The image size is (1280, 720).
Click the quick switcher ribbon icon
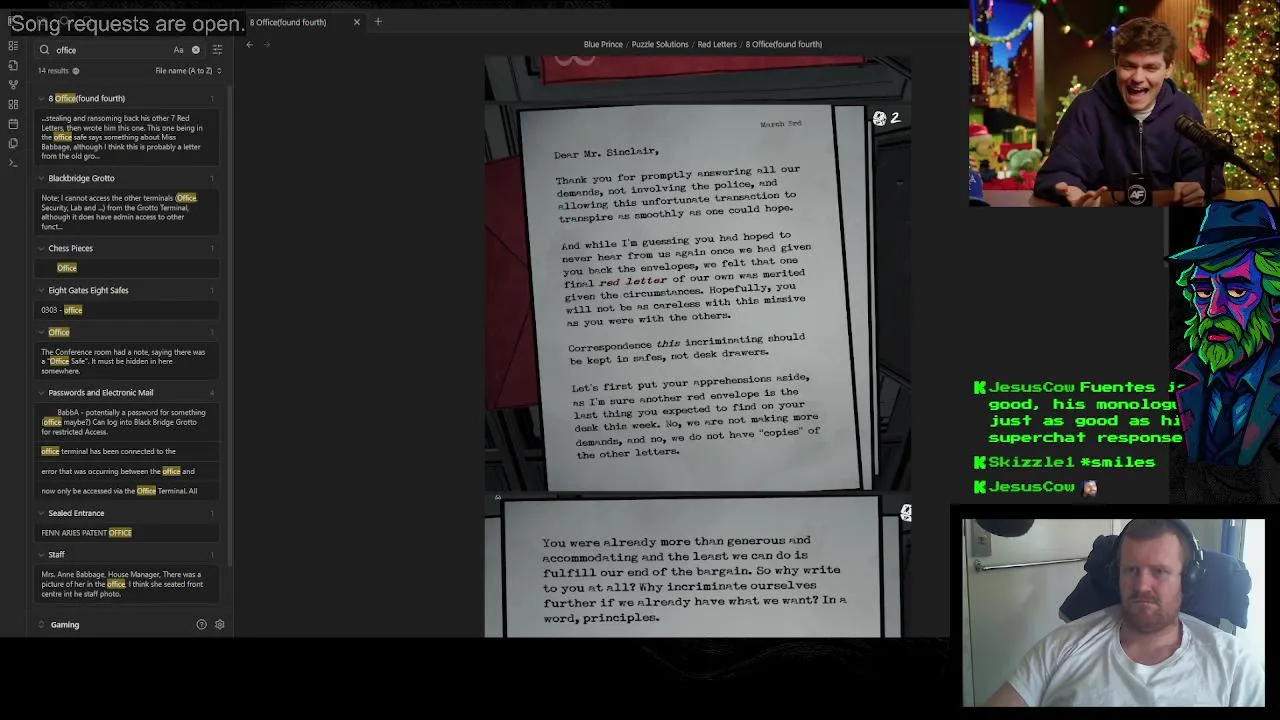13,65
